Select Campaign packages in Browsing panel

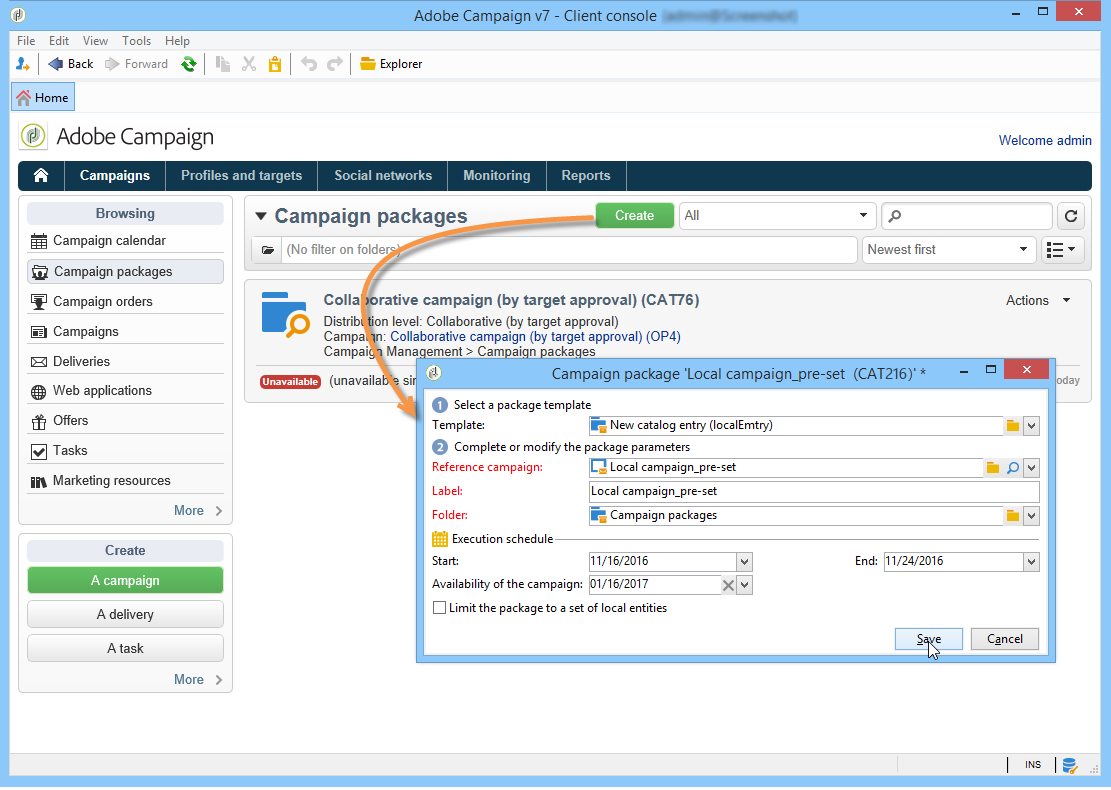click(x=125, y=271)
